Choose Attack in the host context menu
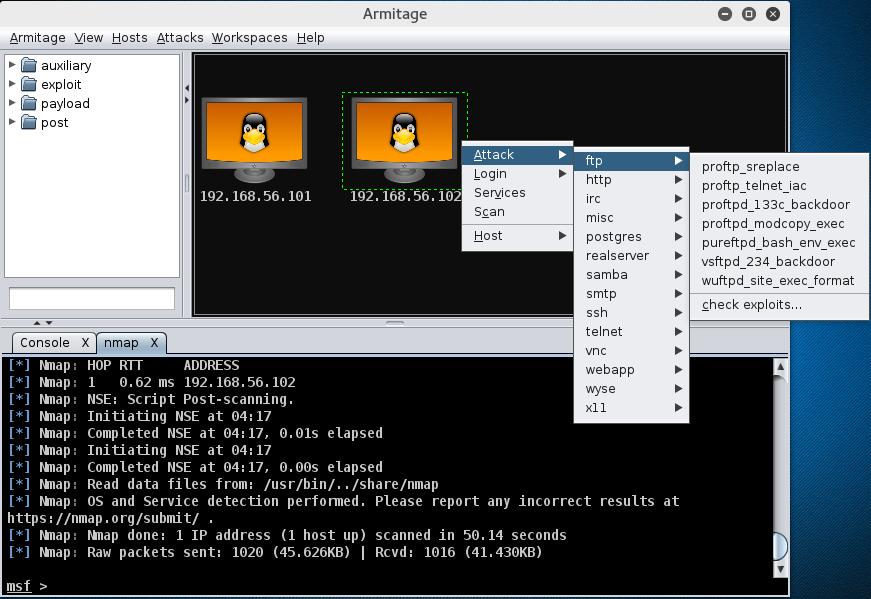The width and height of the screenshot is (871, 599). pos(517,154)
